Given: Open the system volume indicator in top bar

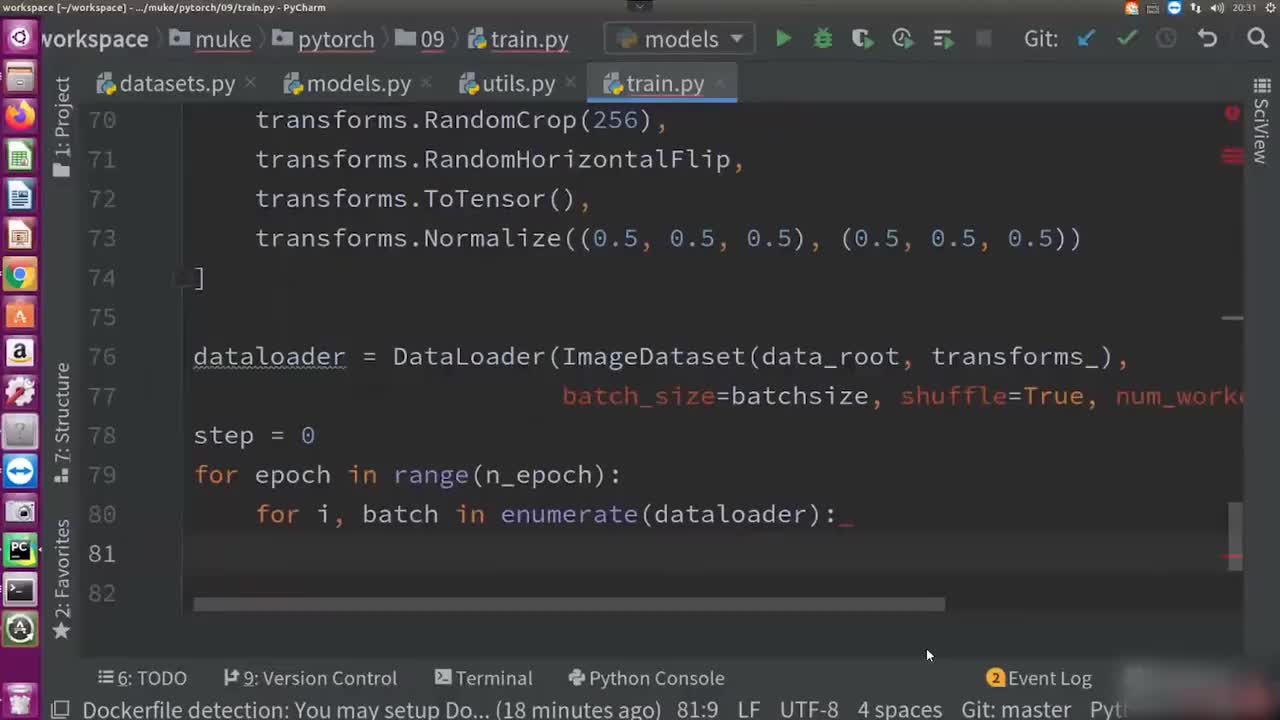Looking at the screenshot, I should coord(1217,8).
